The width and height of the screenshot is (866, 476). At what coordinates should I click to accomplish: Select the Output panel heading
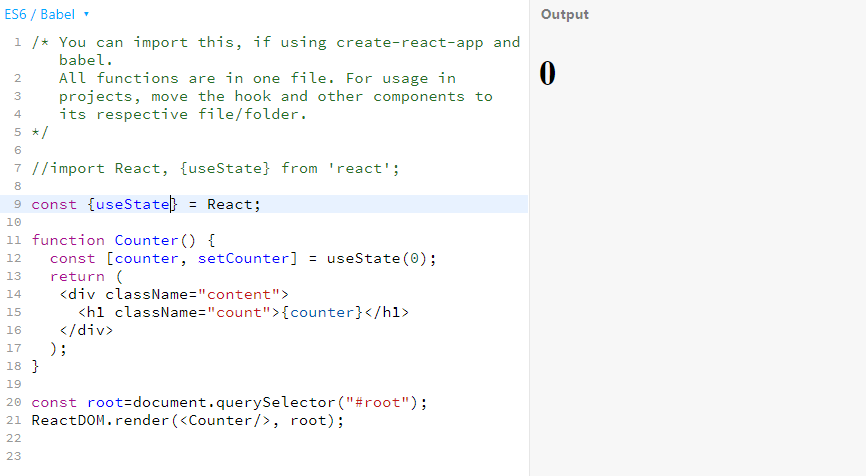click(x=564, y=14)
